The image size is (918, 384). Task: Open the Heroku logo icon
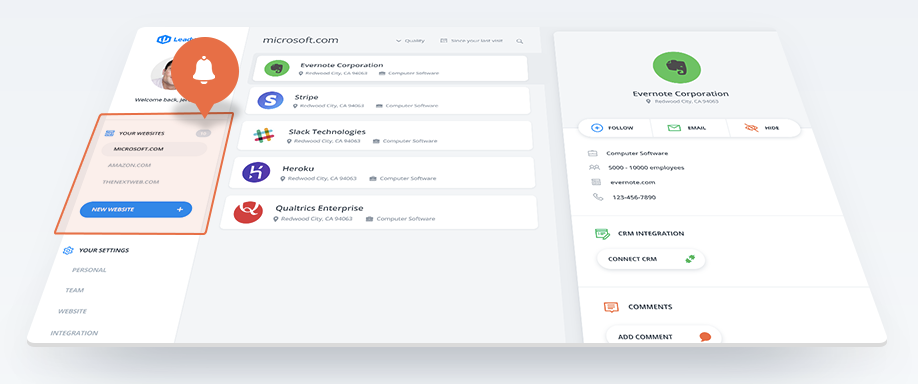click(256, 172)
